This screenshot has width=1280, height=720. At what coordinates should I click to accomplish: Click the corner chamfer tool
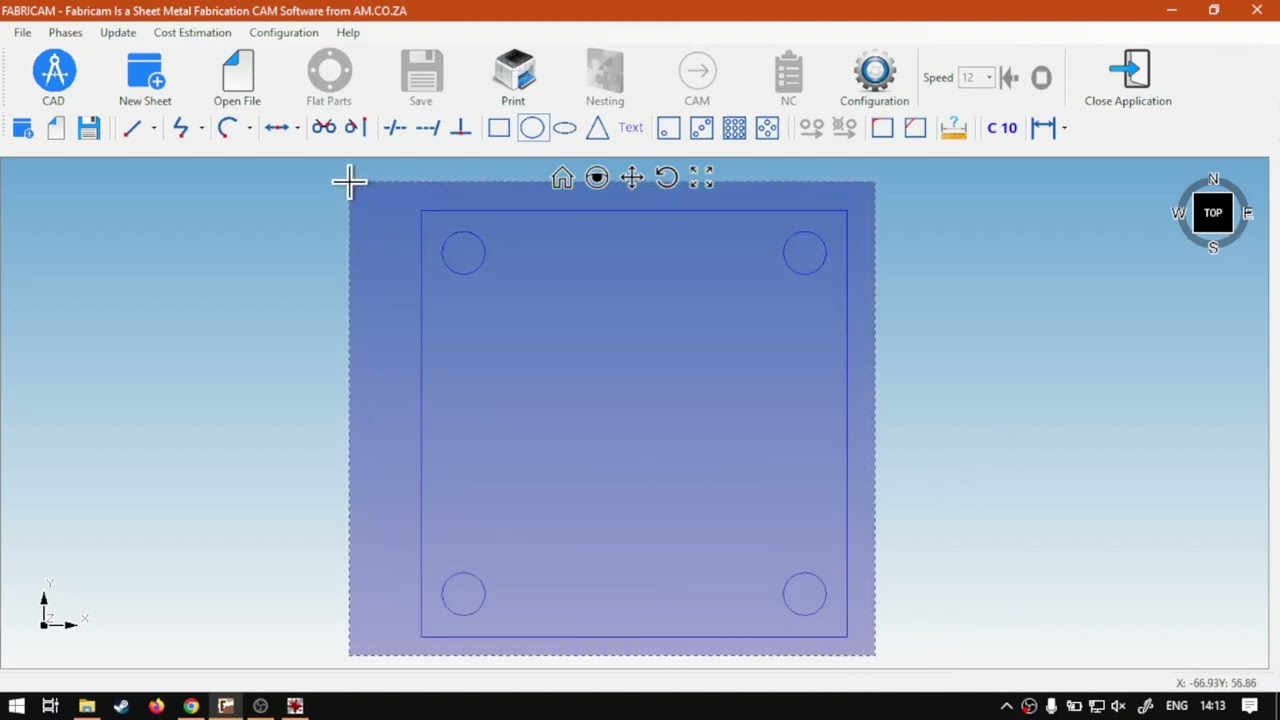[915, 128]
